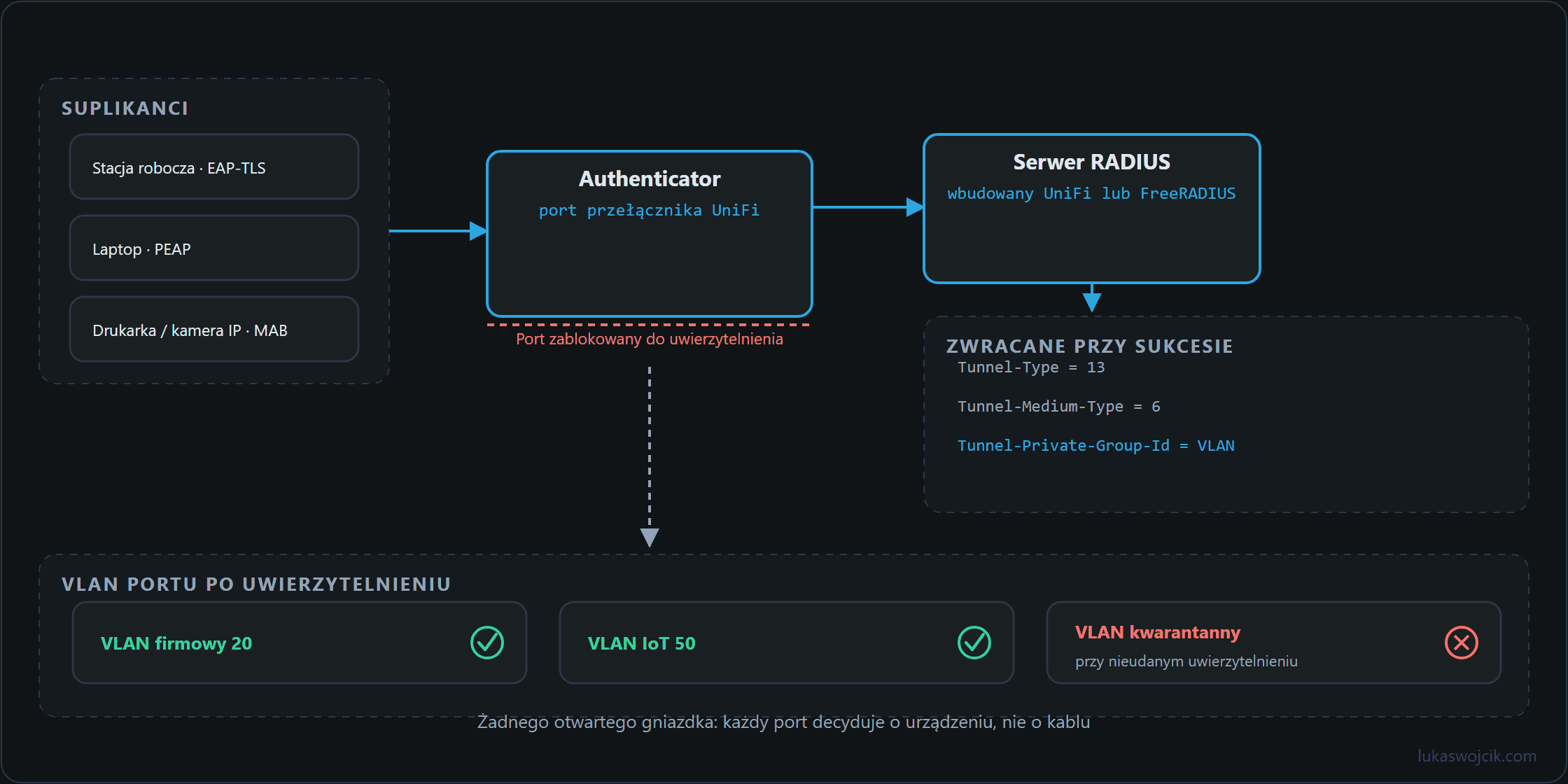Click the 'Żadnego otwartego gniazdka' caption

pos(784,722)
